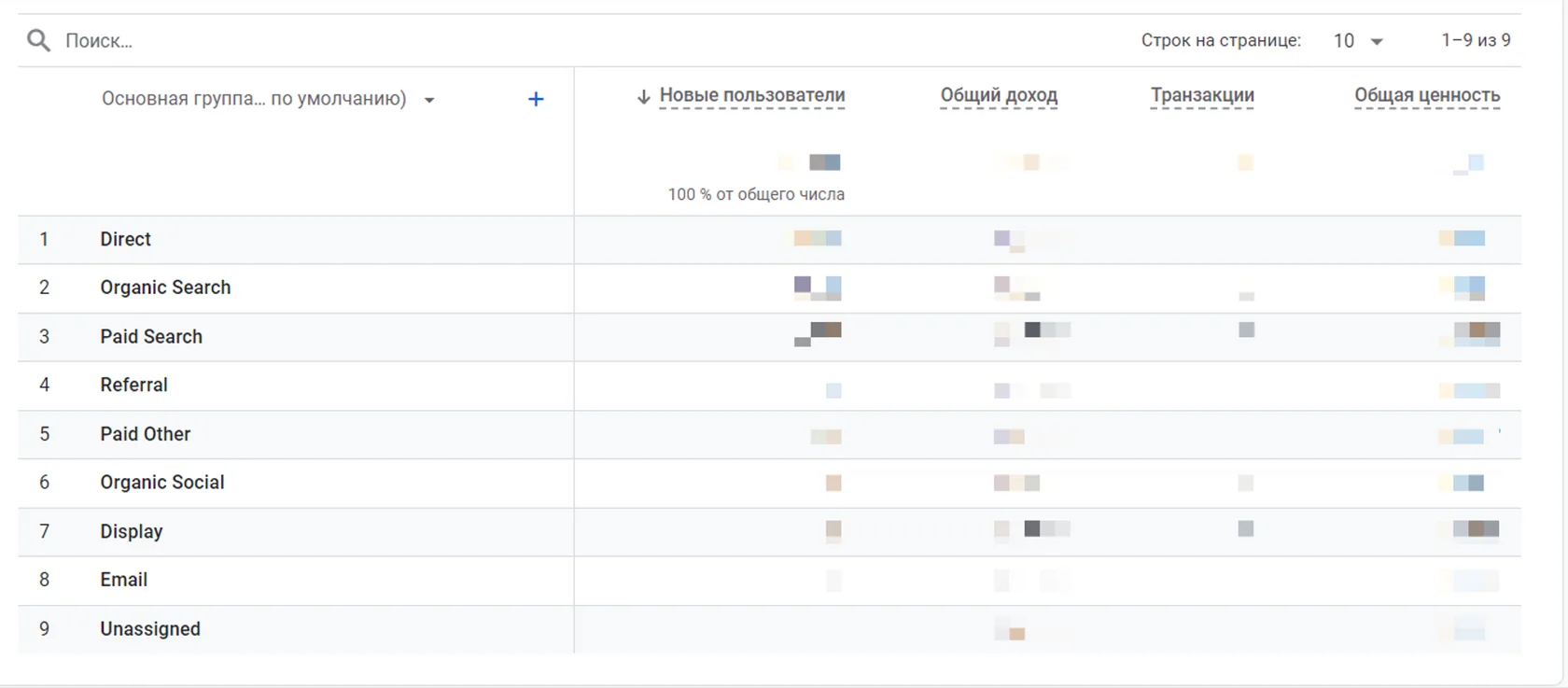Select the Display channel row
The width and height of the screenshot is (1568, 688).
pyautogui.click(x=769, y=532)
